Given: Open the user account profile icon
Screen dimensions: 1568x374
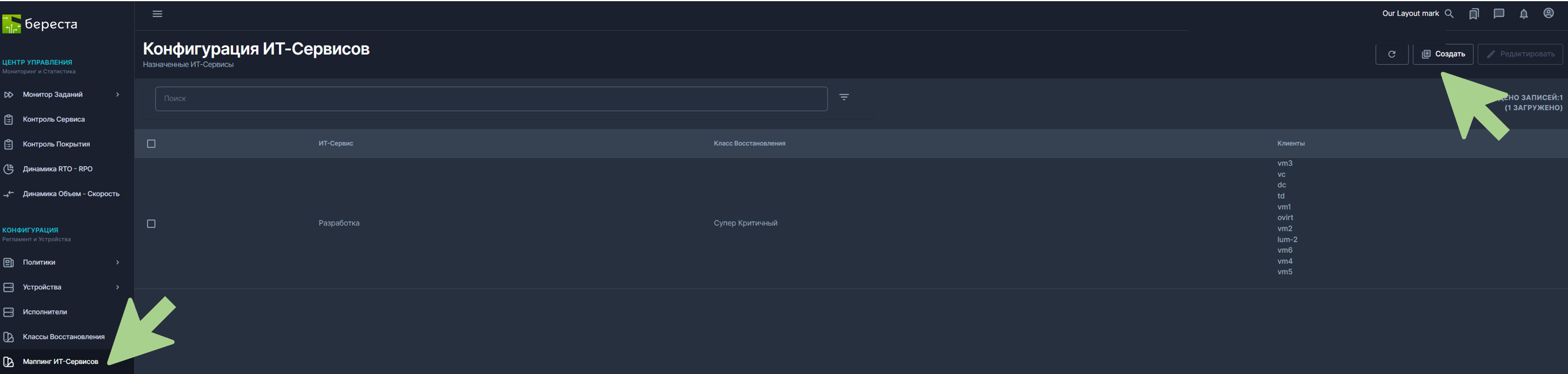Looking at the screenshot, I should coord(1549,14).
